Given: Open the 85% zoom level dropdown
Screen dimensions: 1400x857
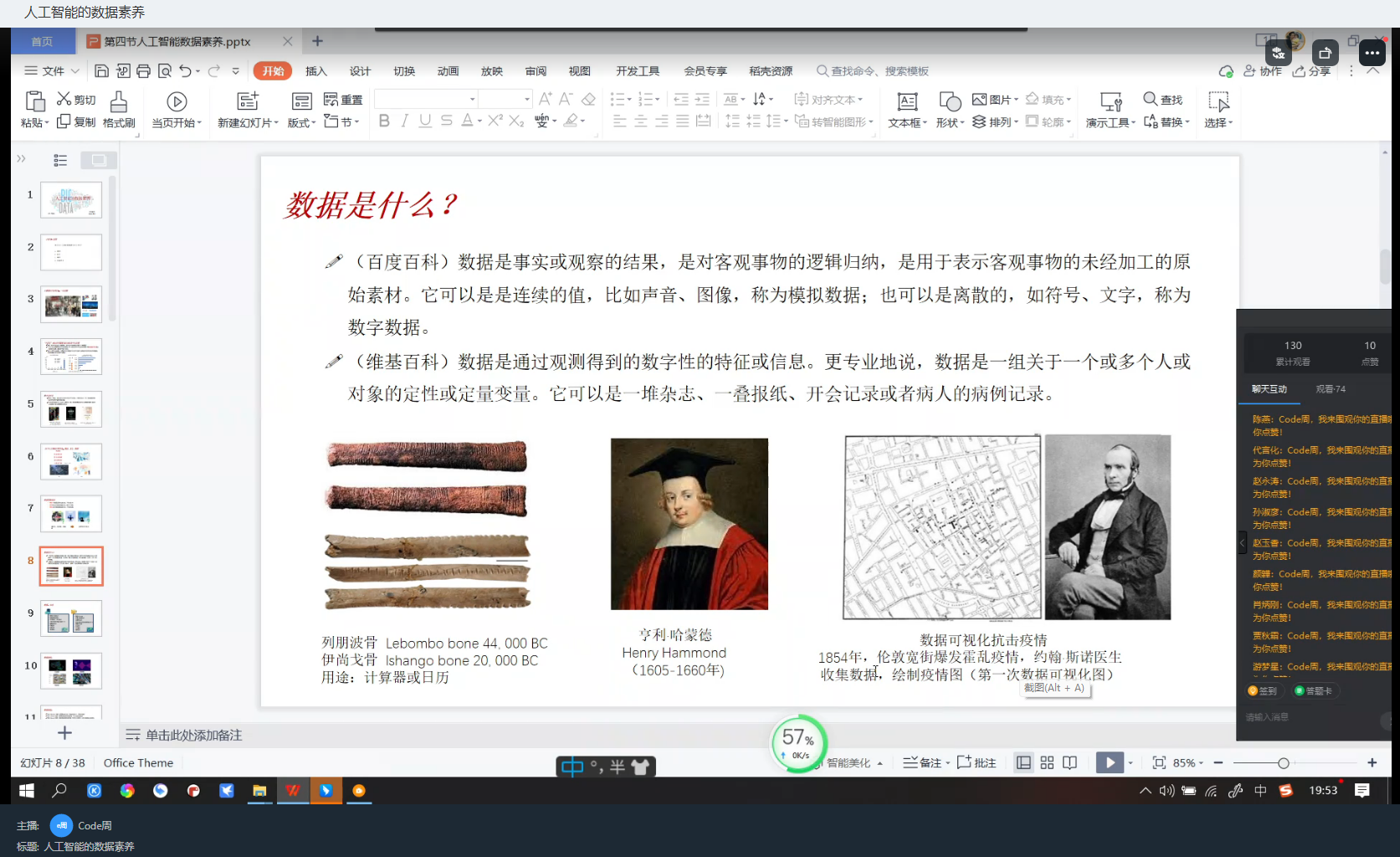Looking at the screenshot, I should 1188,762.
